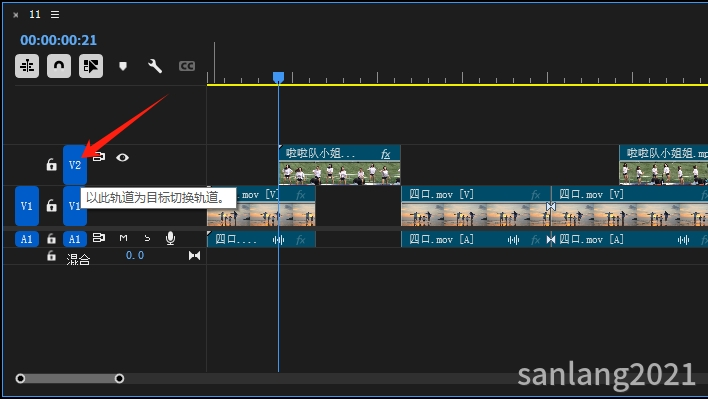Click fx badge on first A1 audio clip

tap(301, 240)
